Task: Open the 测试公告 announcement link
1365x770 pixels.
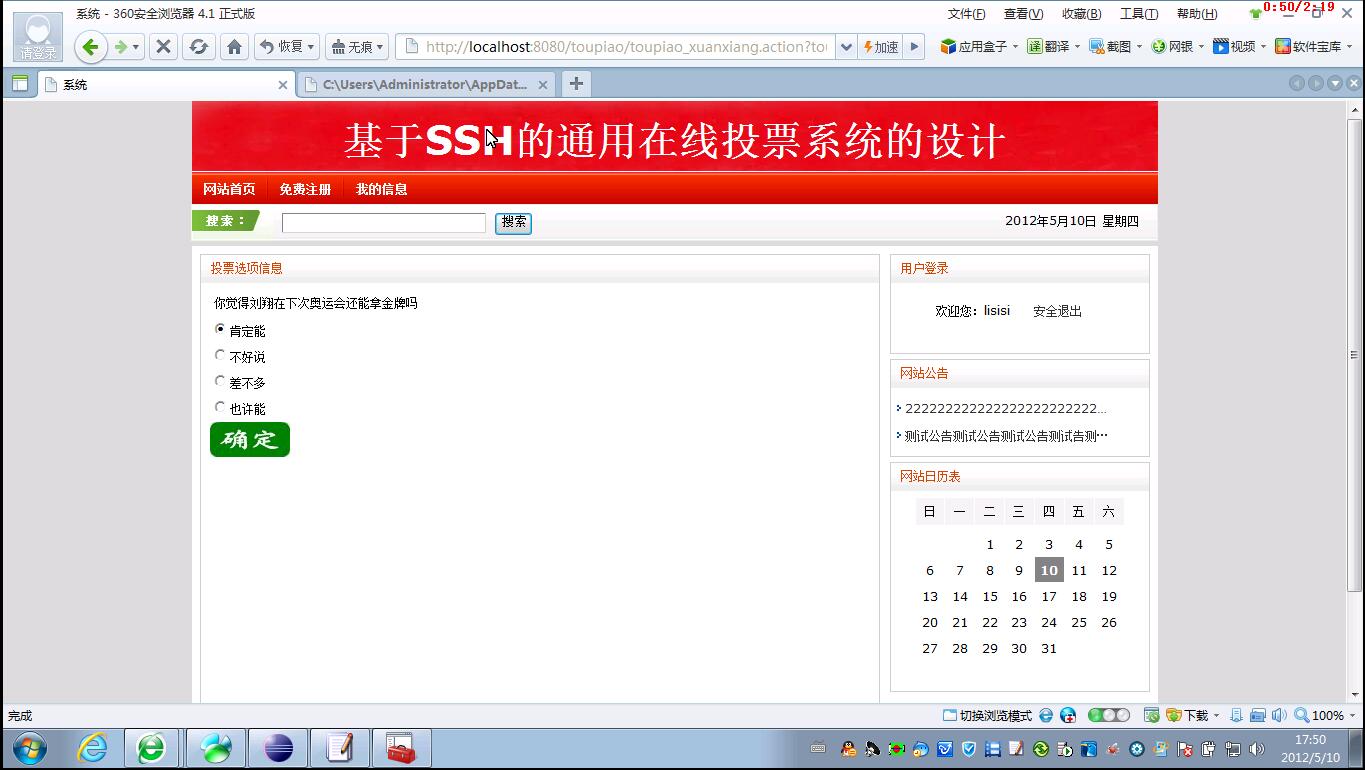Action: click(x=1006, y=436)
